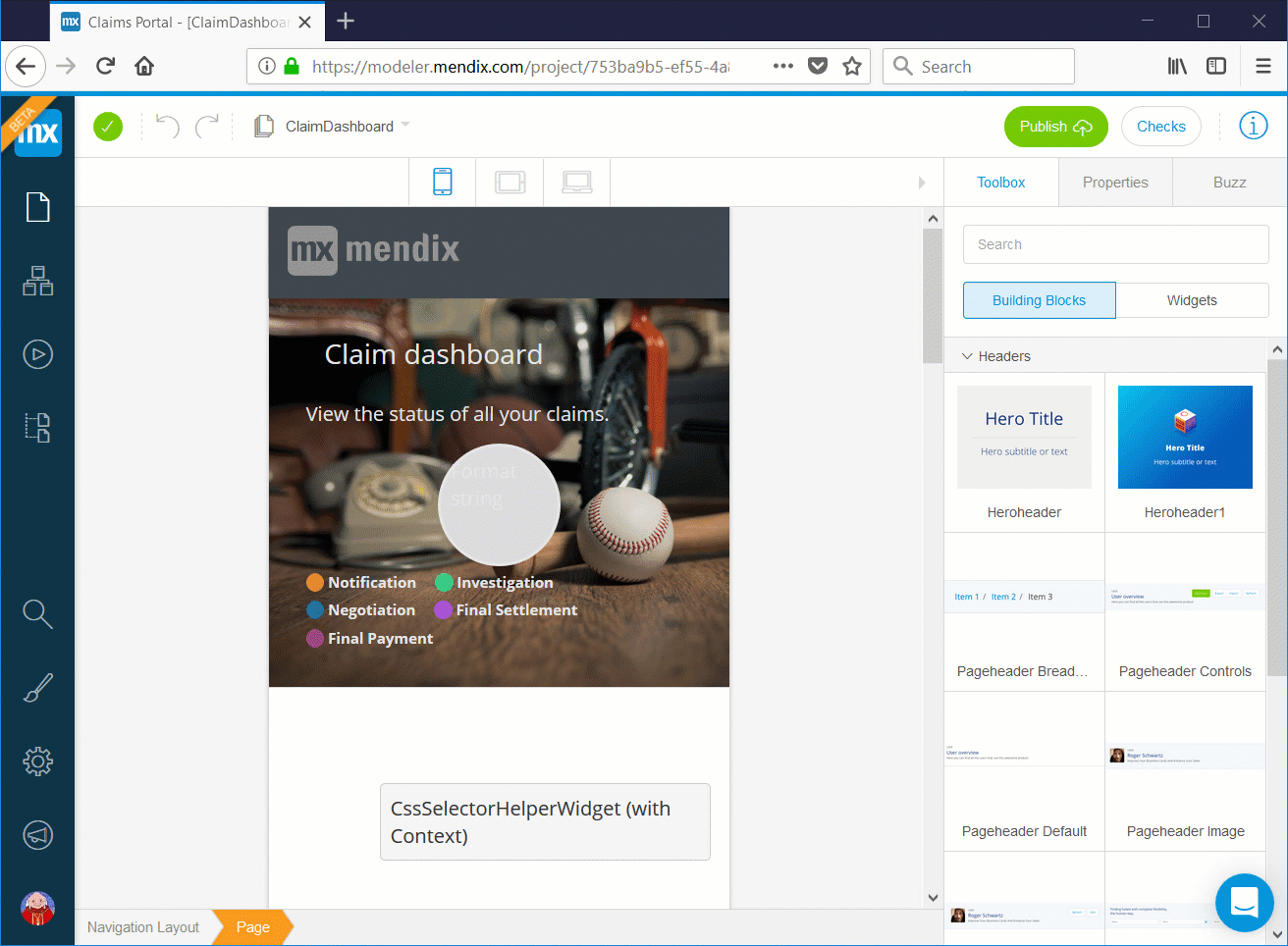
Task: Open the feedback megaphone icon in sidebar
Action: (x=37, y=834)
